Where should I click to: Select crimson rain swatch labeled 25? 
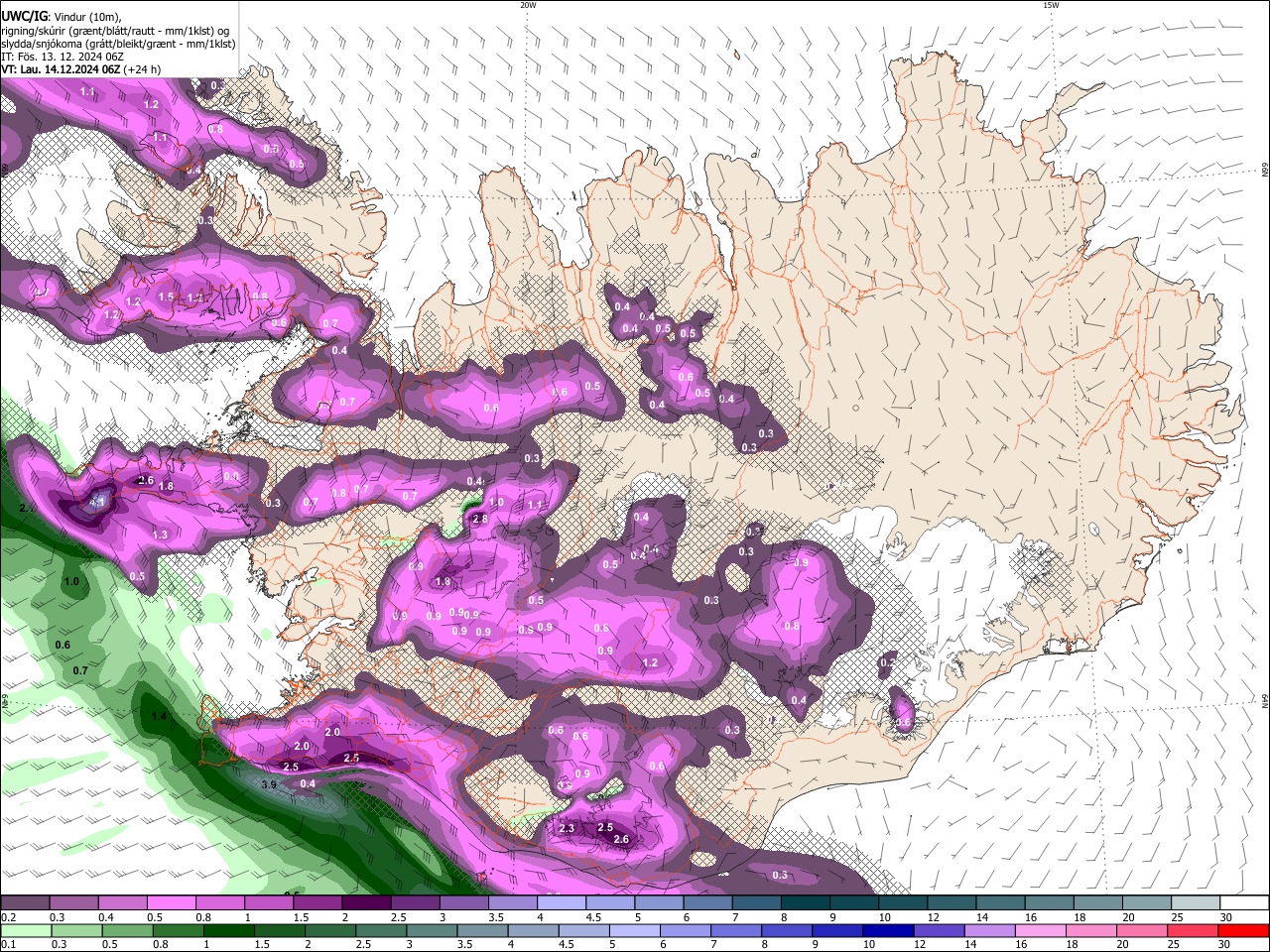(1194, 930)
